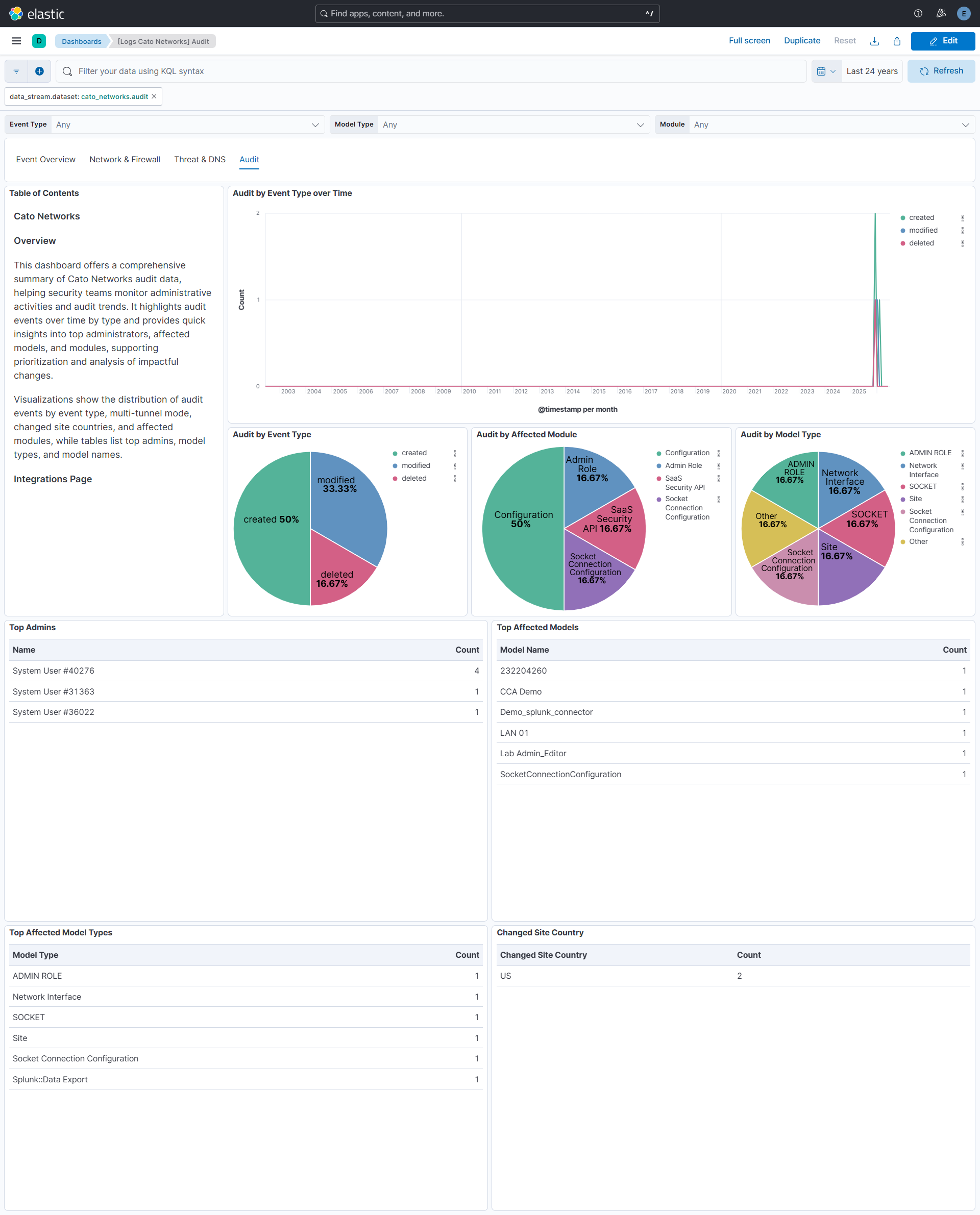Viewport: 980px width, 1215px height.
Task: Open options for Site legend entry
Action: pyautogui.click(x=962, y=499)
